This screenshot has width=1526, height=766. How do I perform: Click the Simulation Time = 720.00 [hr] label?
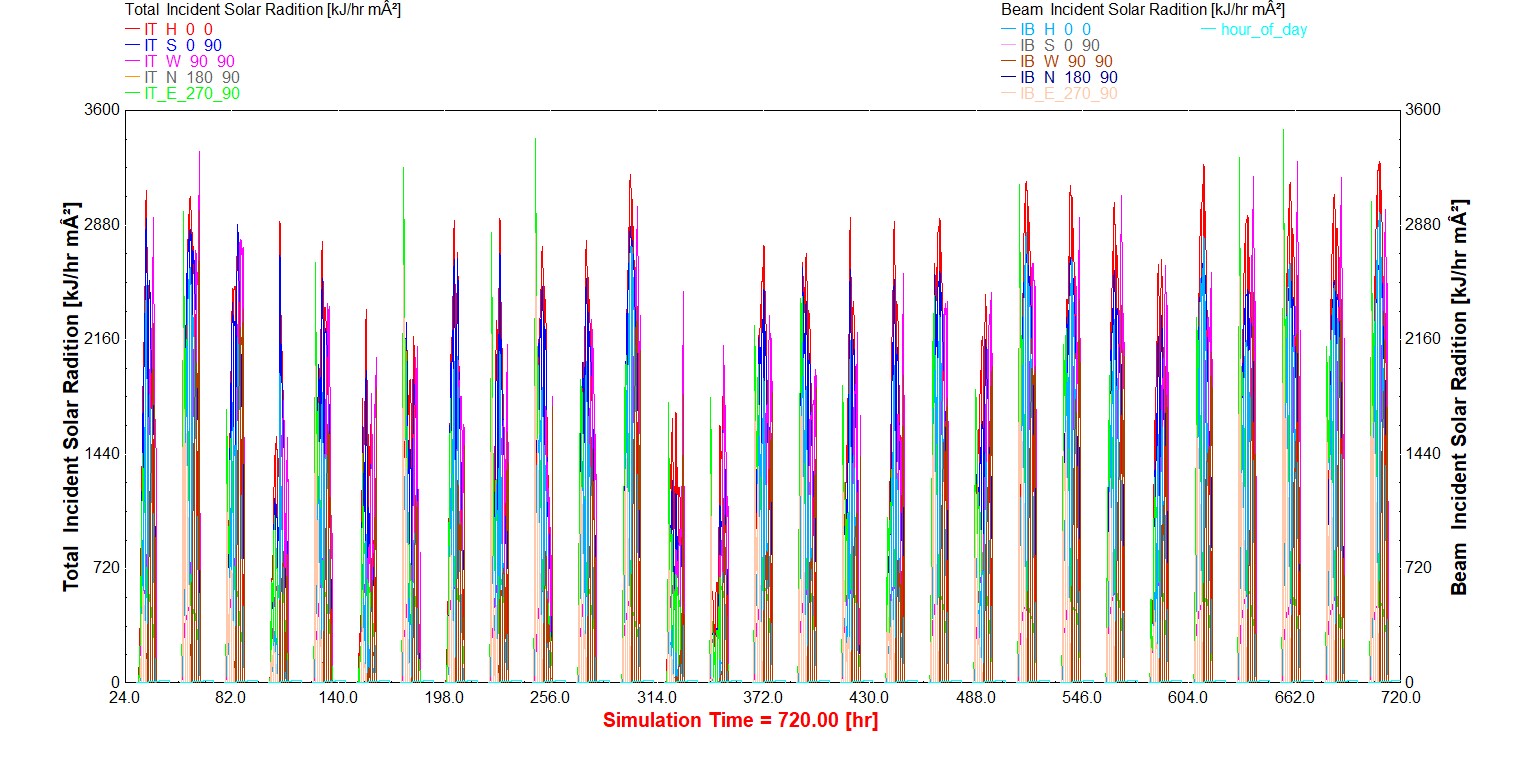(740, 720)
